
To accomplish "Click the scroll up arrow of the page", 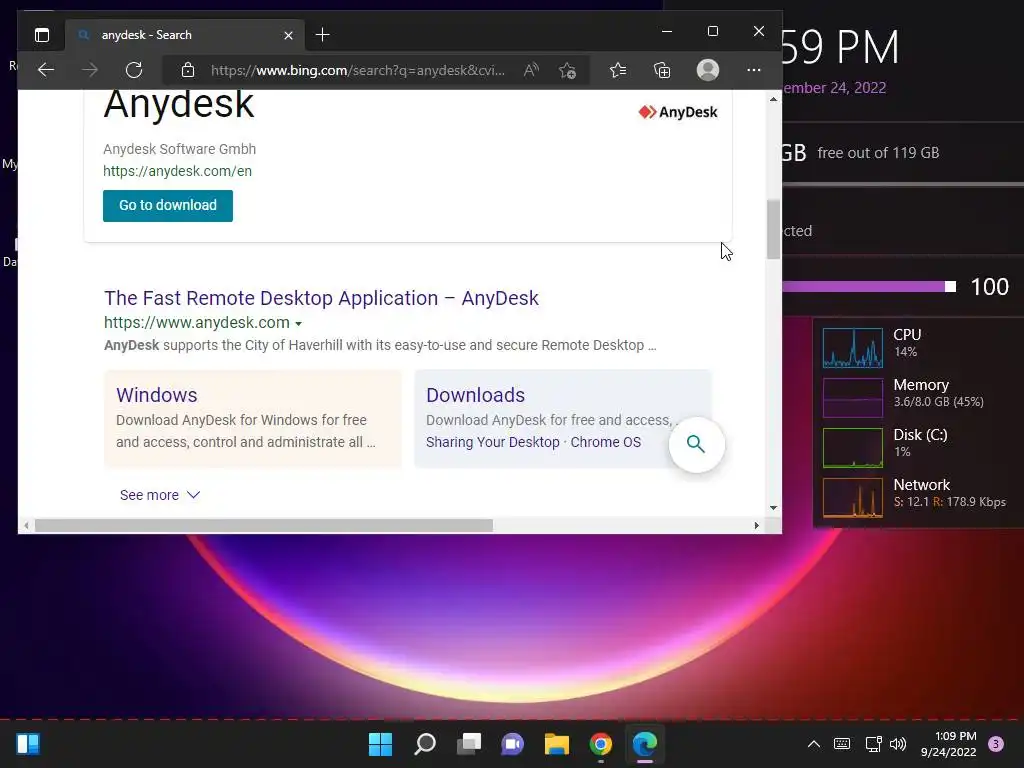I will [x=773, y=99].
